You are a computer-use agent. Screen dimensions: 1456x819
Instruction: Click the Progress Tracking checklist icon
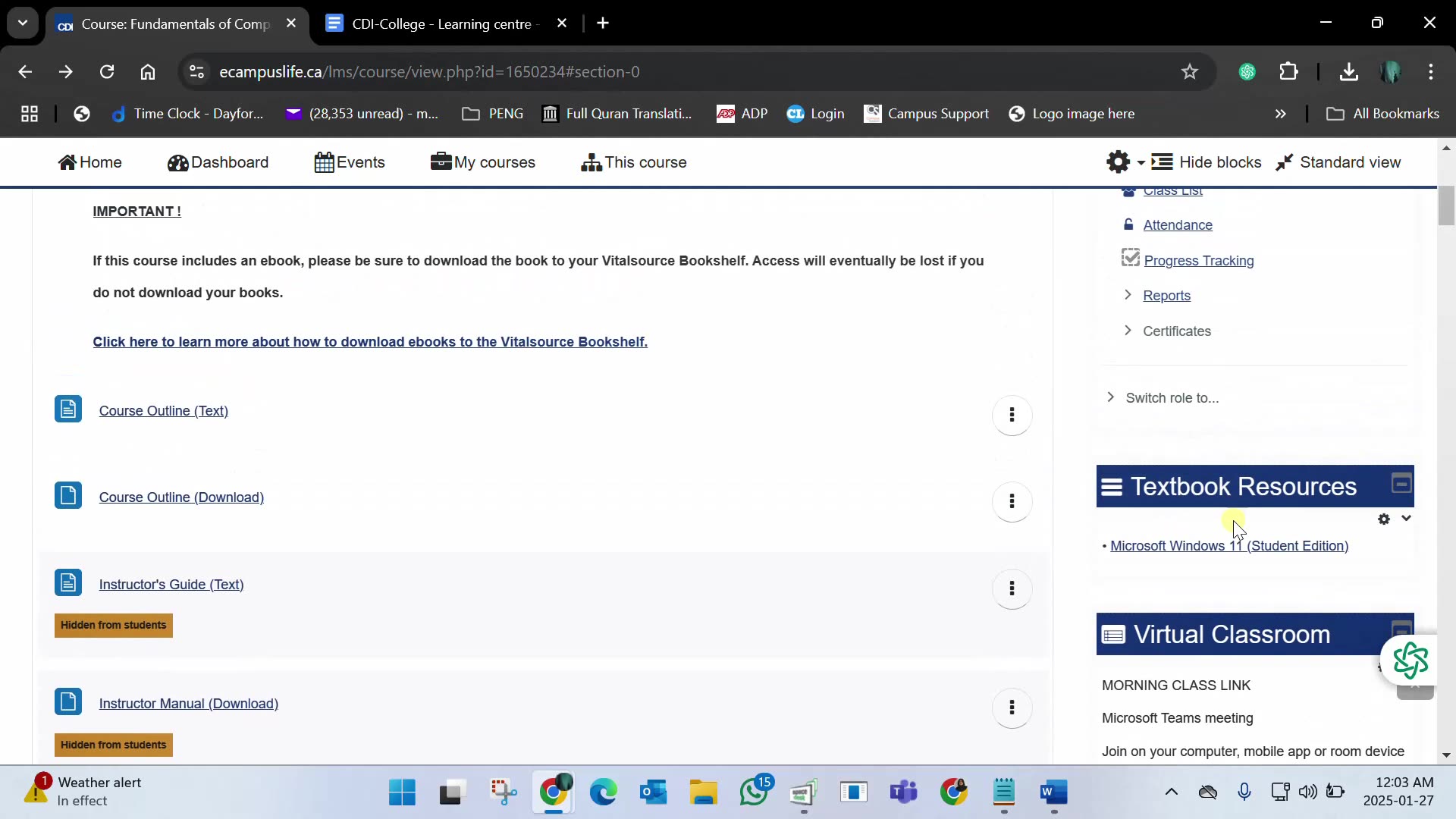(1130, 259)
